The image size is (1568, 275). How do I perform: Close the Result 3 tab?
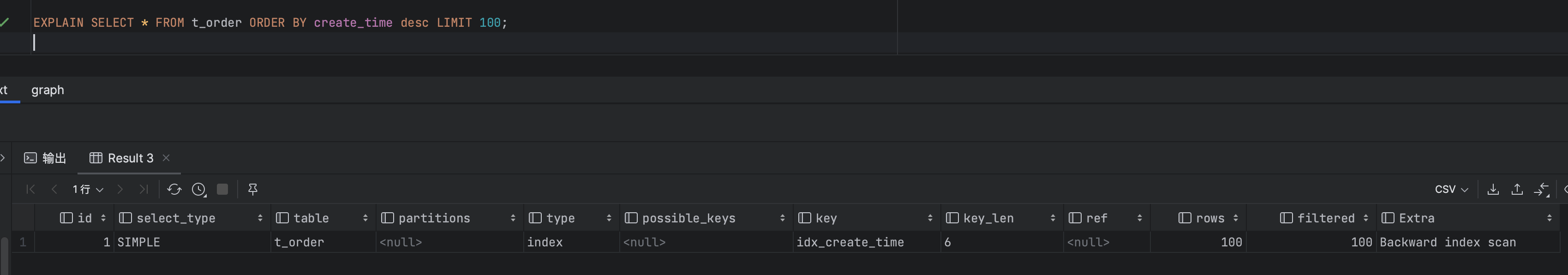tap(166, 158)
